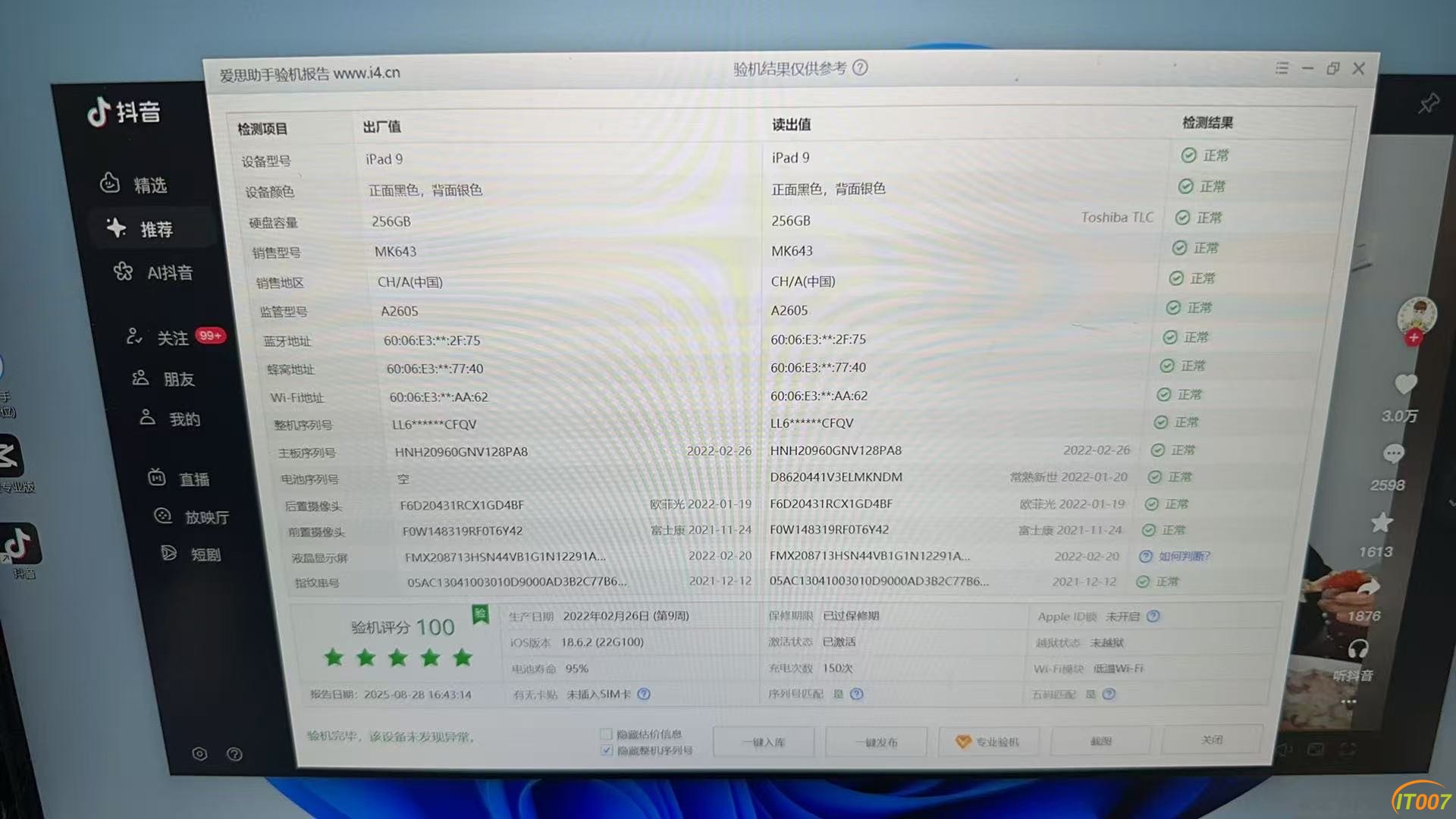
Task: Click the Douyin logo at top left
Action: (124, 112)
